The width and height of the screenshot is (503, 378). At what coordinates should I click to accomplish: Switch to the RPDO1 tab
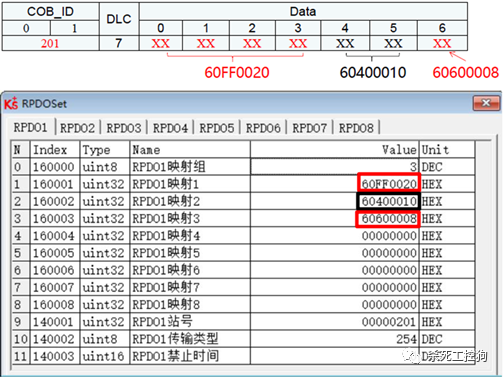pyautogui.click(x=30, y=127)
